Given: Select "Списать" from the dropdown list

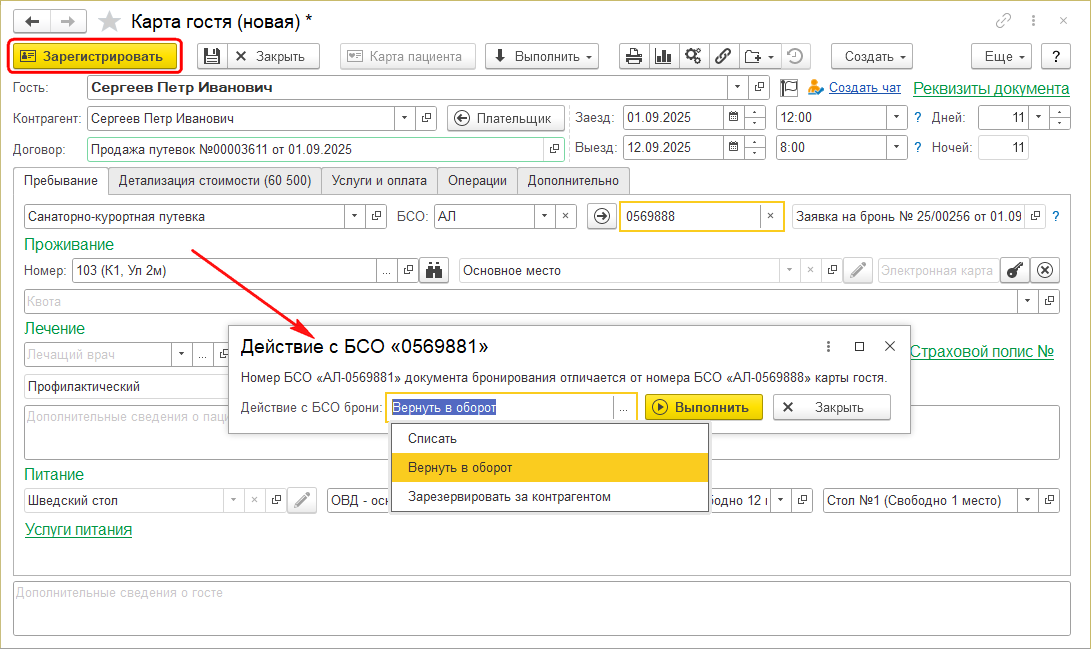Looking at the screenshot, I should pyautogui.click(x=432, y=439).
